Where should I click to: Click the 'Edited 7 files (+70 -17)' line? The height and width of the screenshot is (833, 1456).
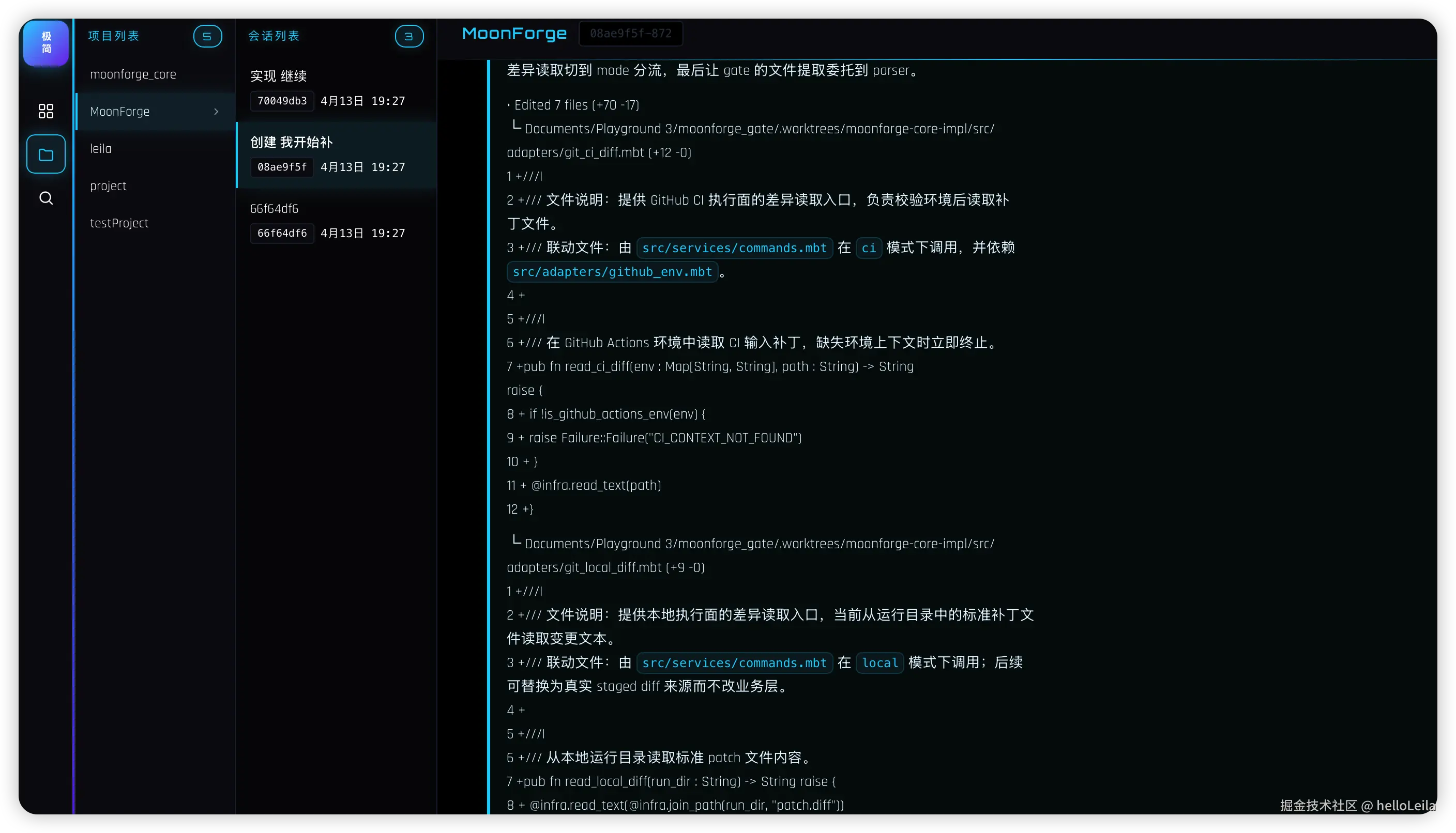pyautogui.click(x=573, y=105)
